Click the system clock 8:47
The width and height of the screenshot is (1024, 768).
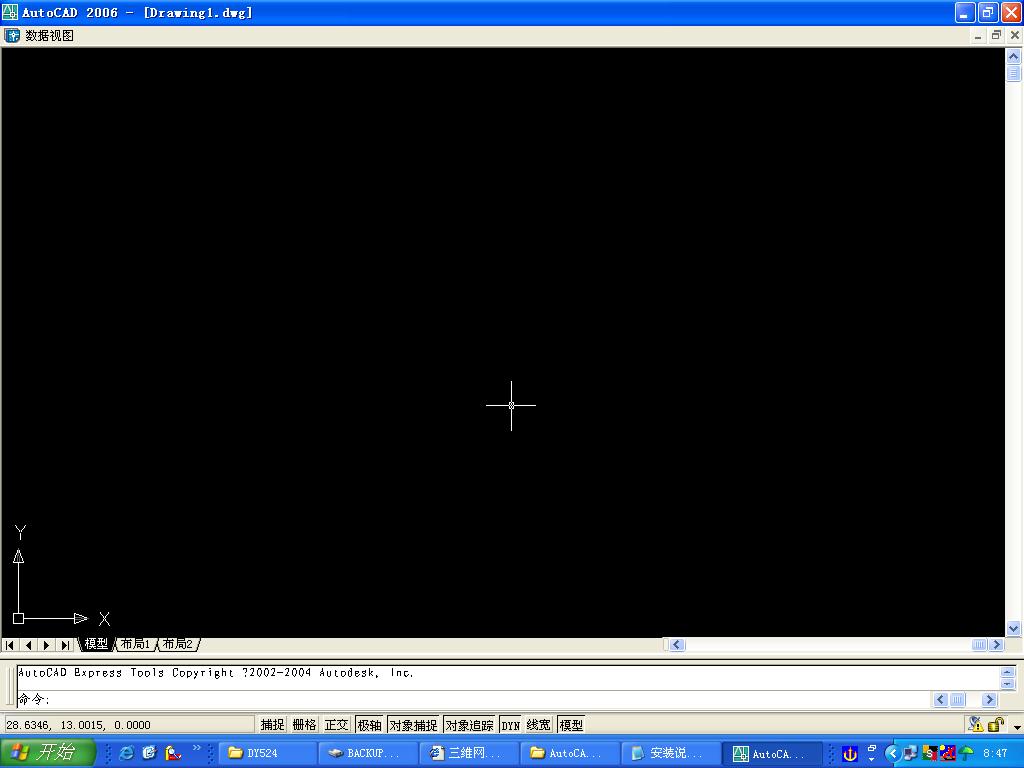click(995, 754)
